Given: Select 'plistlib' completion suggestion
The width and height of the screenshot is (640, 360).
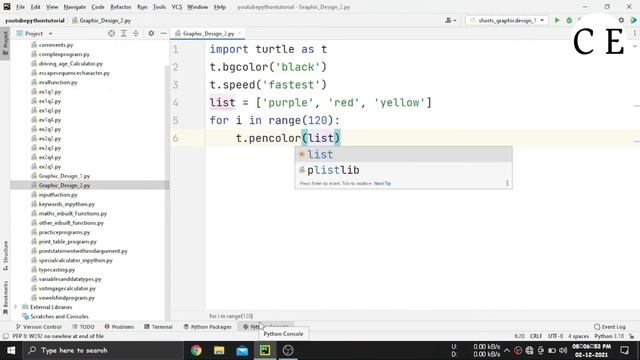Looking at the screenshot, I should pyautogui.click(x=403, y=170).
